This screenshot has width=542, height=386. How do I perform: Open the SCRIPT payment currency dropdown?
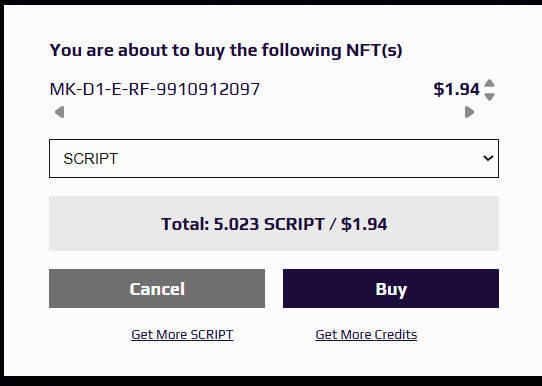click(274, 159)
